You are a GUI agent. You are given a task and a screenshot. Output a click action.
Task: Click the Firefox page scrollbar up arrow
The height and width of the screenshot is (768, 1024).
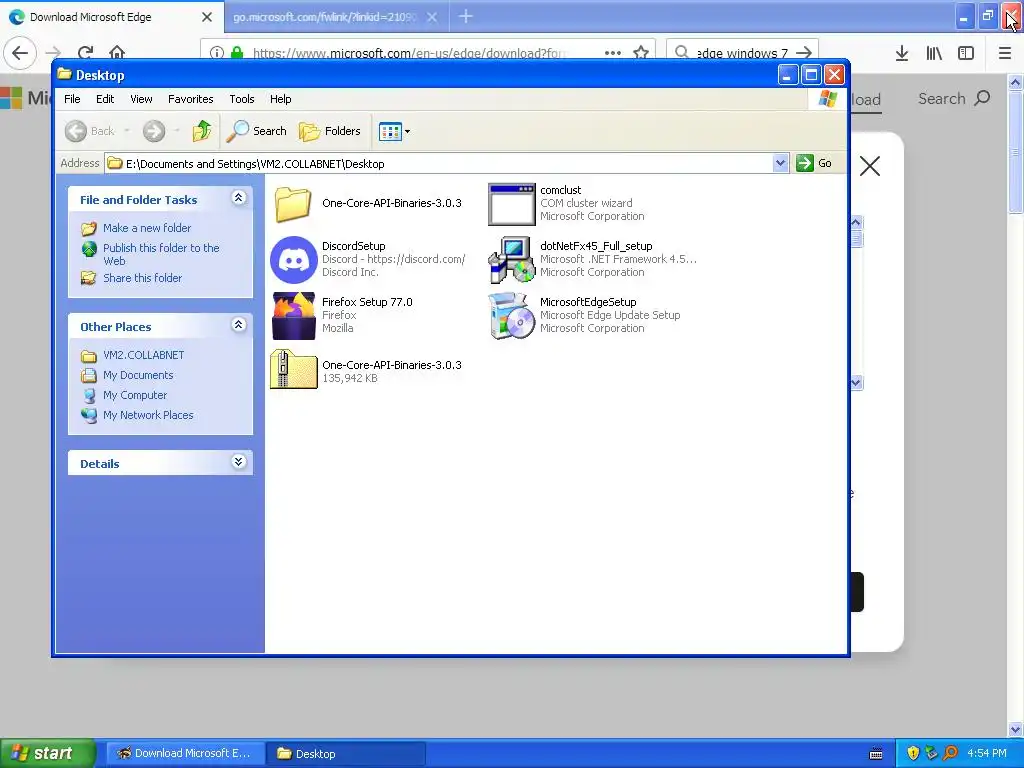[1016, 82]
